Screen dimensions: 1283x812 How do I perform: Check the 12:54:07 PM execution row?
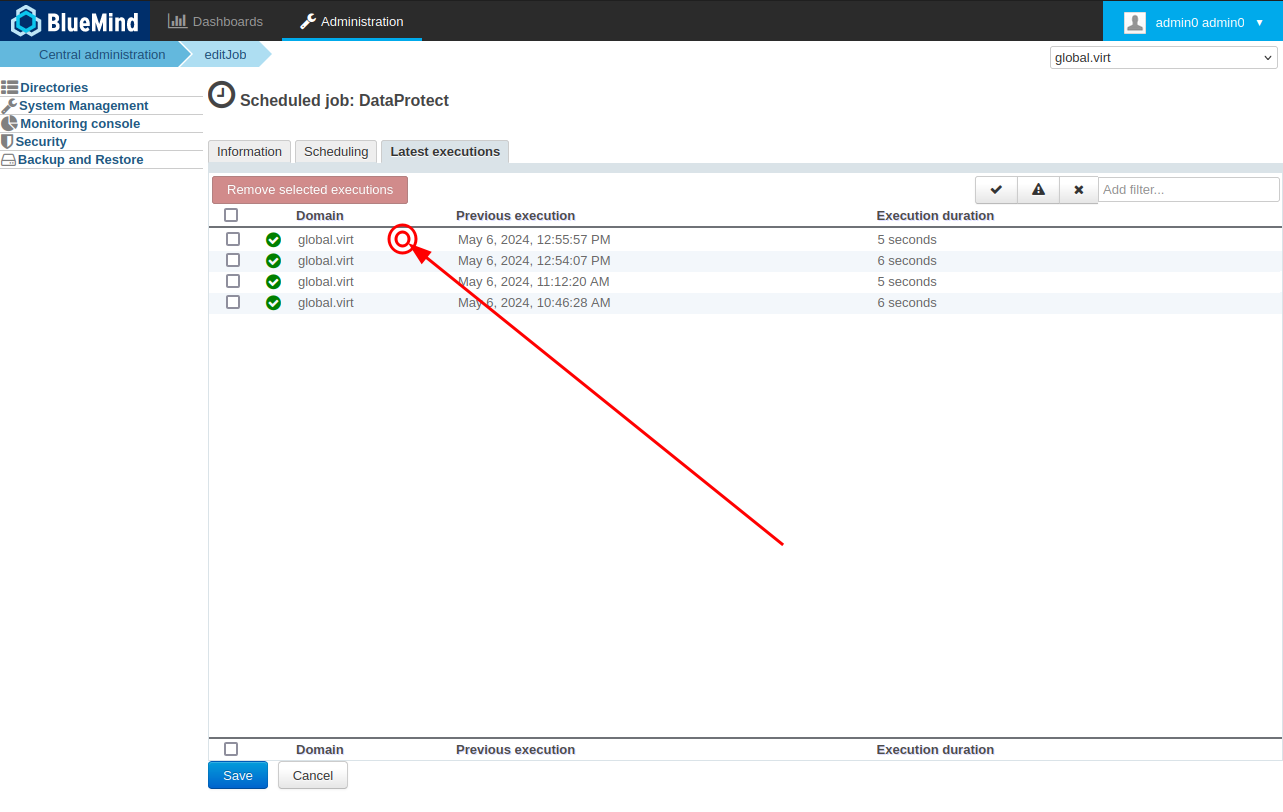233,260
